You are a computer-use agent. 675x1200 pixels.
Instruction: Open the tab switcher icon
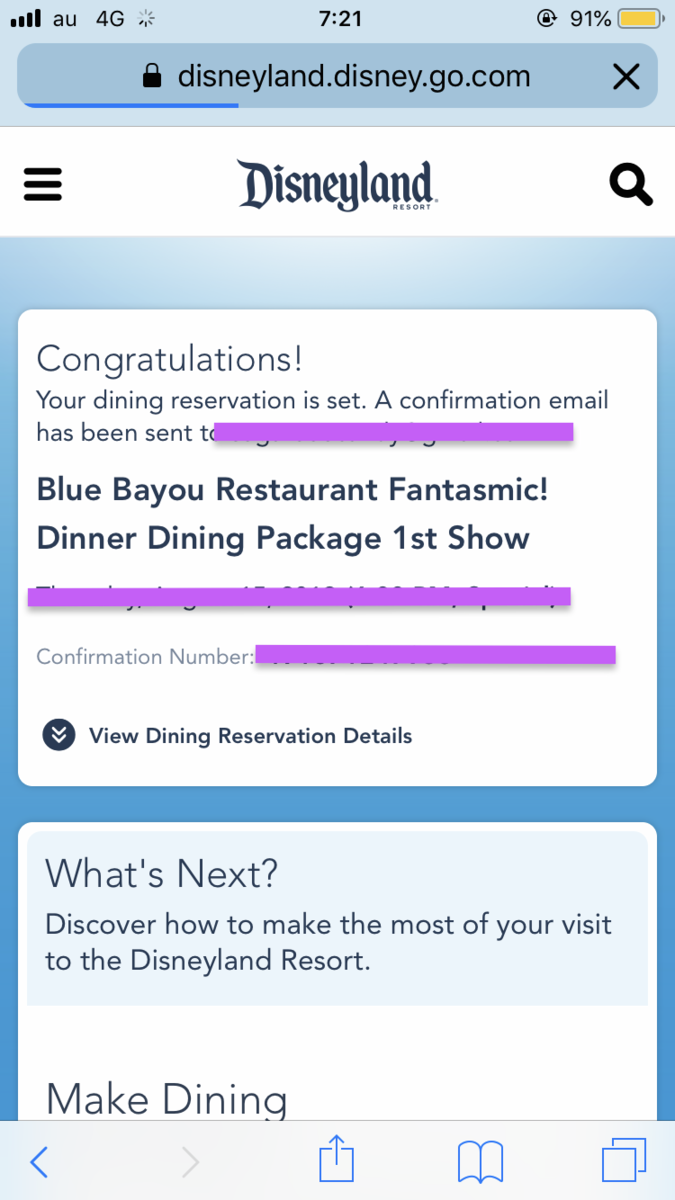623,1160
